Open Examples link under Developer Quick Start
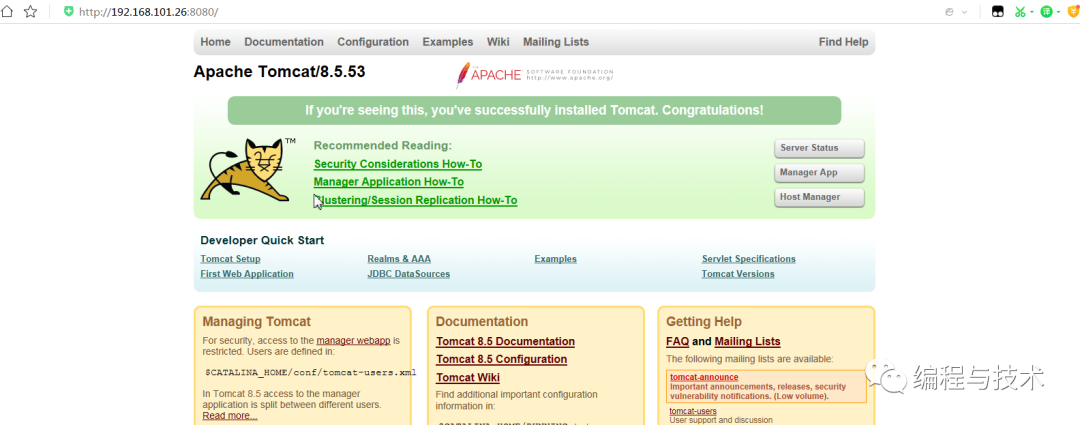The image size is (1080, 425). [x=556, y=259]
